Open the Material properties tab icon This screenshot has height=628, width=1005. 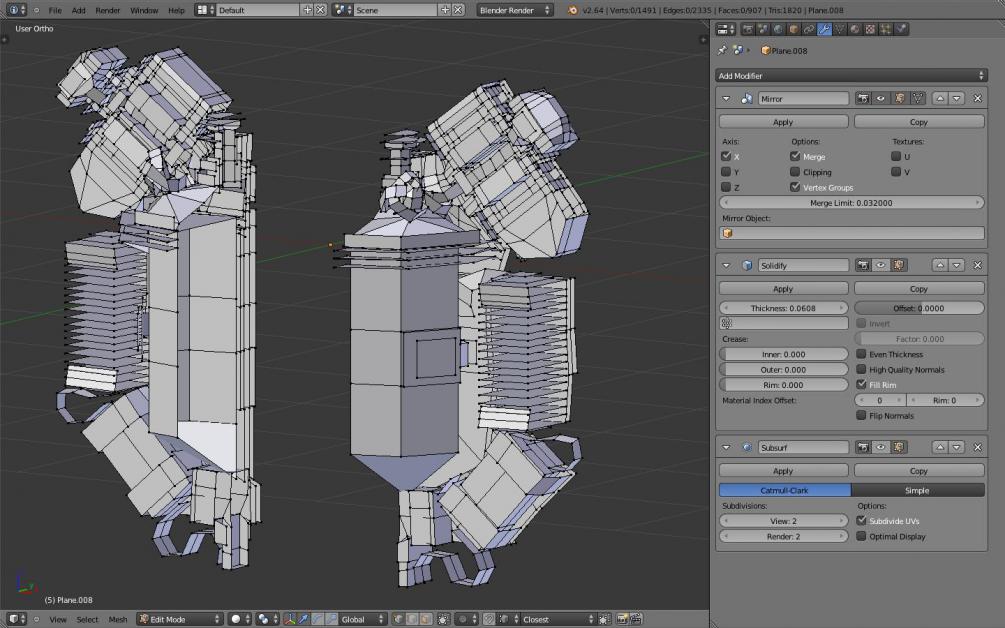[855, 29]
